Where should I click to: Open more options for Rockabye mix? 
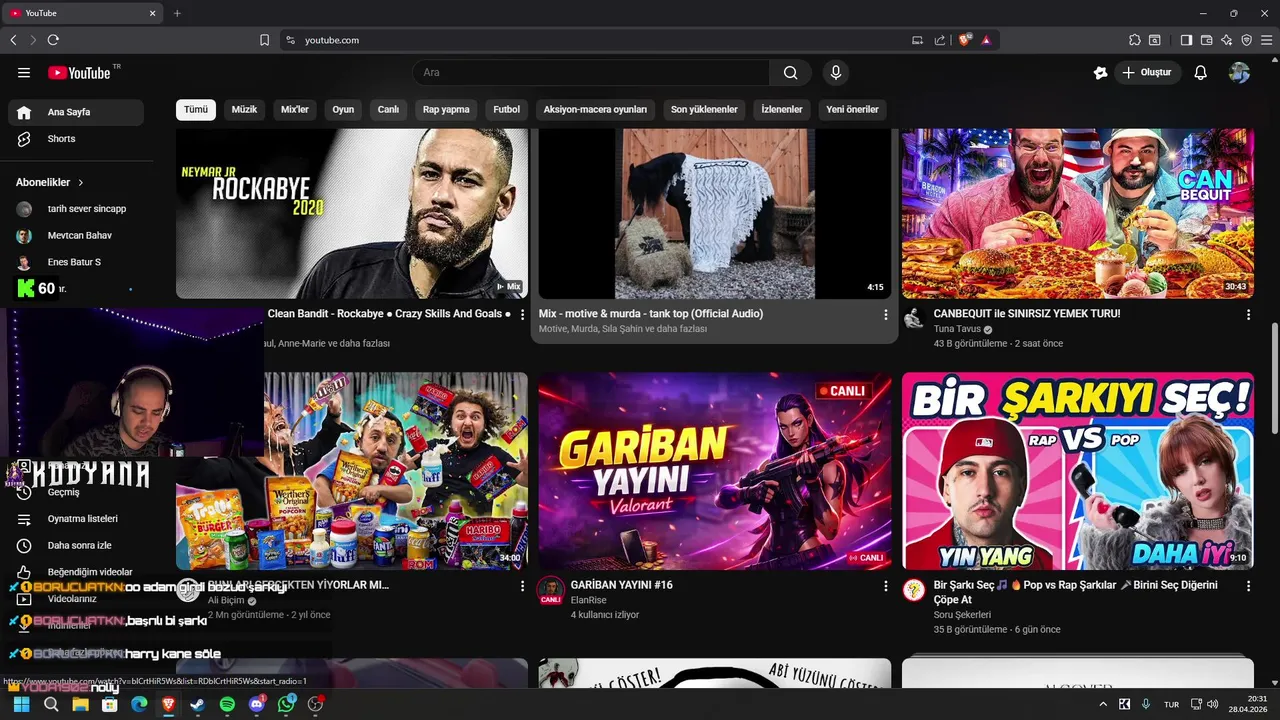click(x=522, y=314)
